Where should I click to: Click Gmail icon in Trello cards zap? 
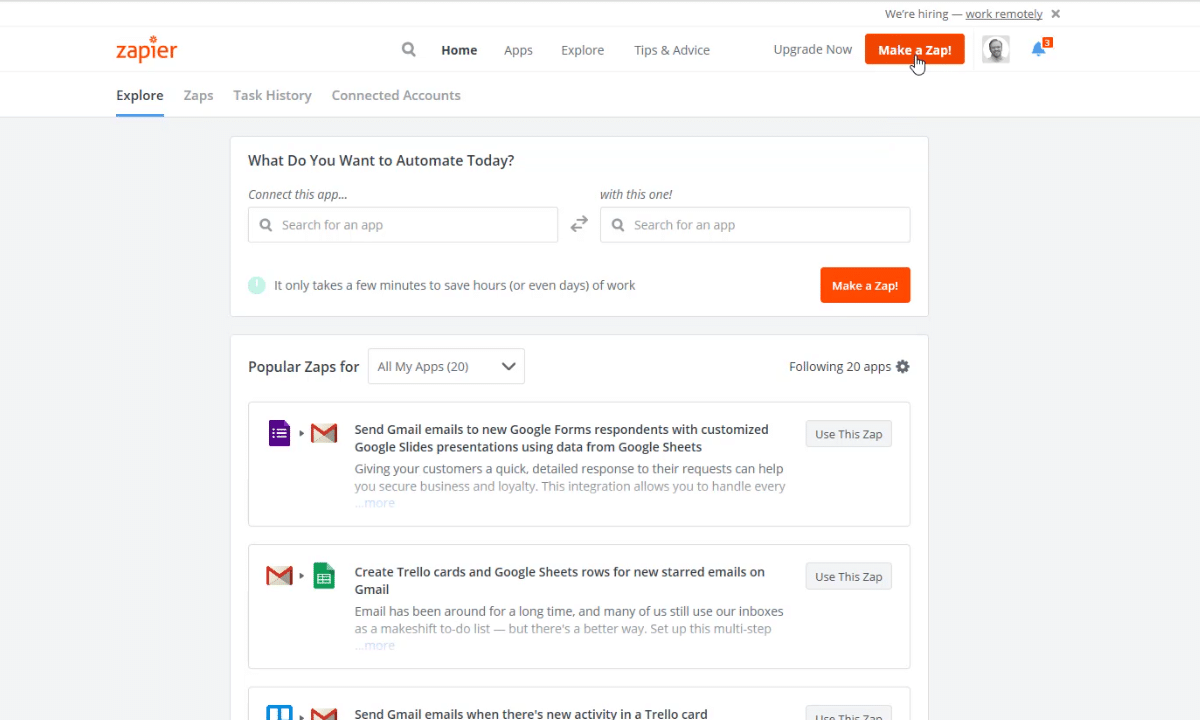[x=279, y=575]
